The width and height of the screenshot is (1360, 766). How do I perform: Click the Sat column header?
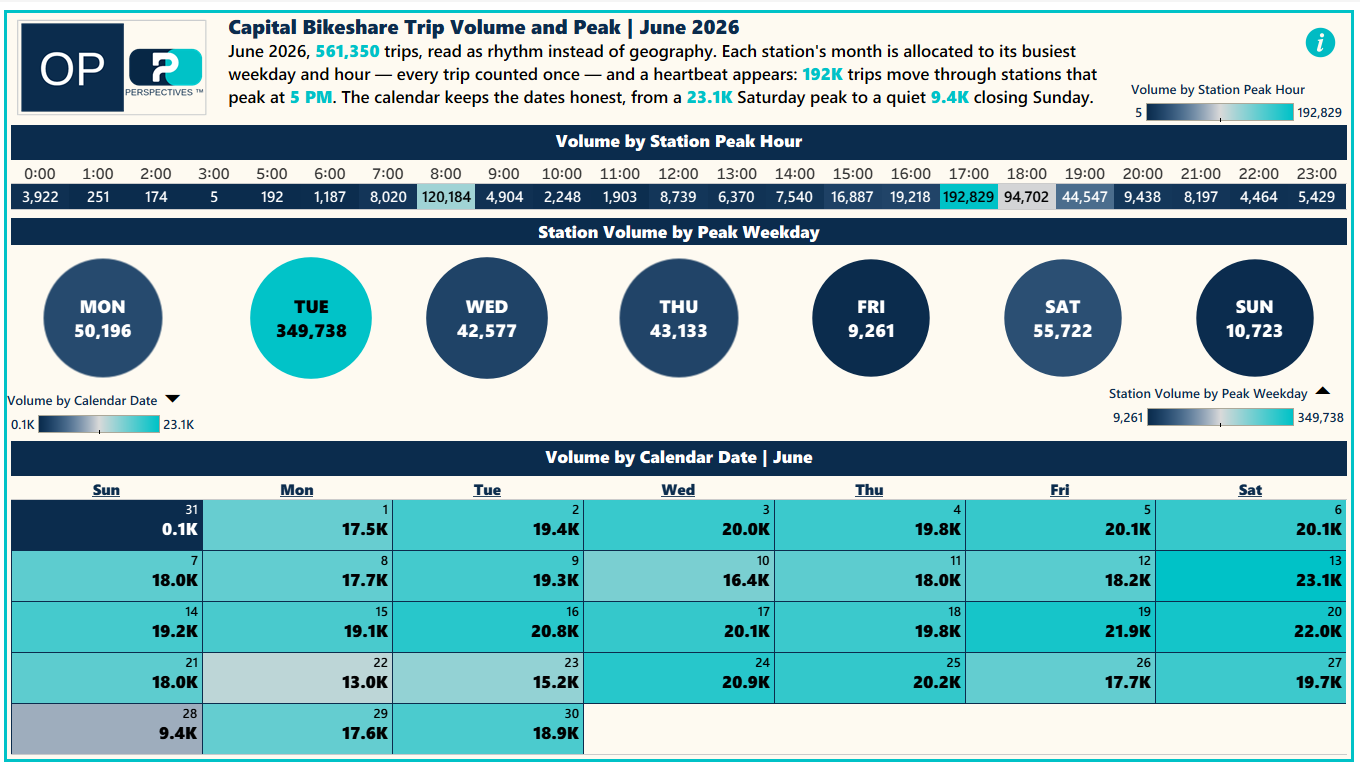(x=1250, y=490)
